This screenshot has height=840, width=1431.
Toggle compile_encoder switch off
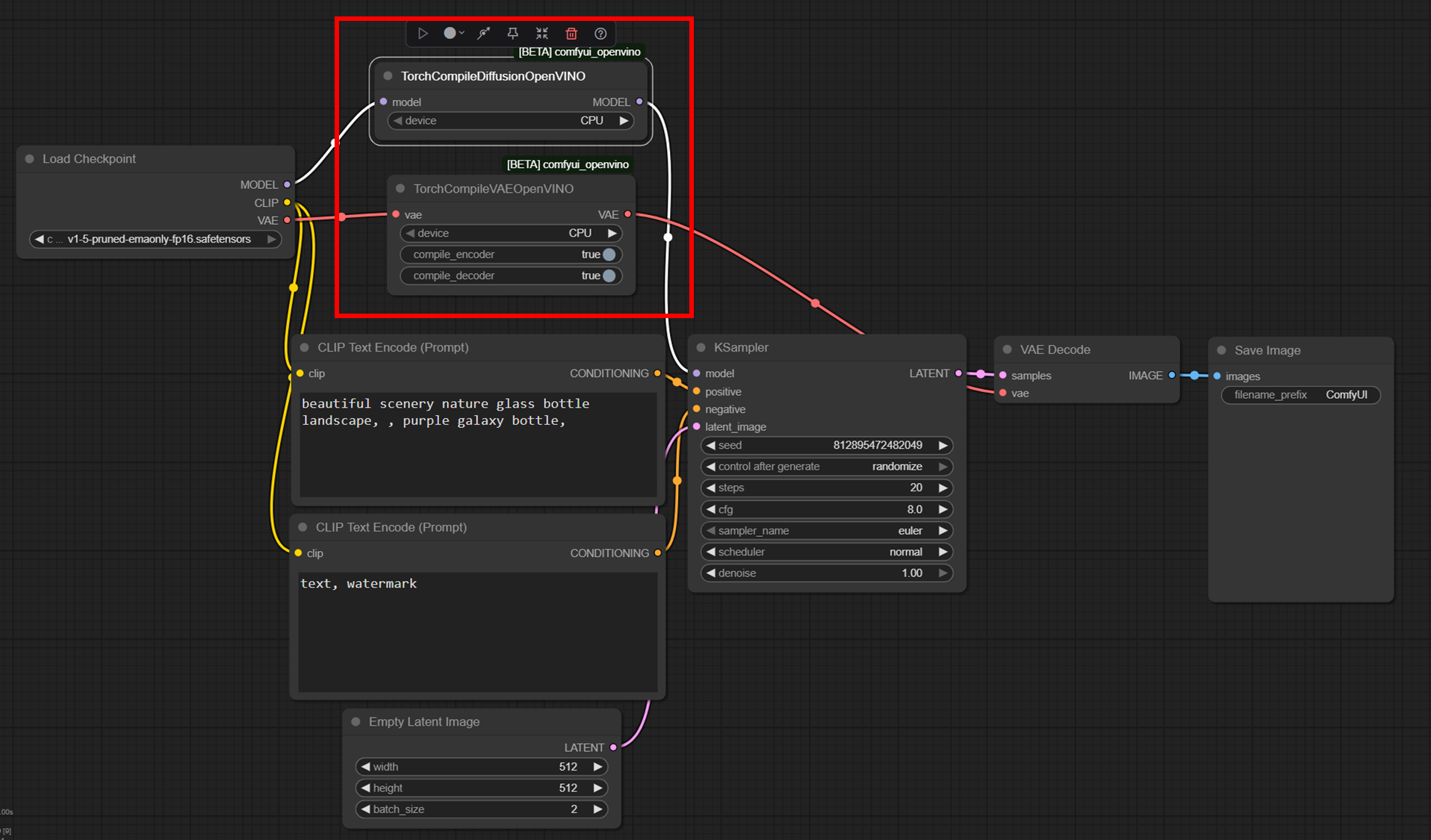click(x=609, y=255)
